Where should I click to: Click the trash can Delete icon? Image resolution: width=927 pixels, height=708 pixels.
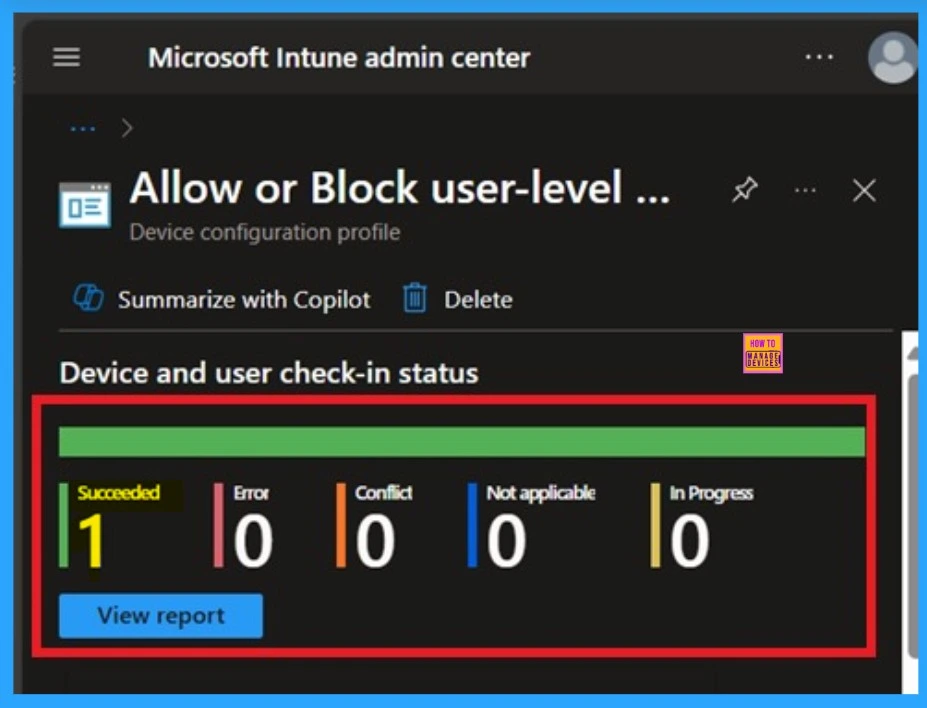coord(414,298)
